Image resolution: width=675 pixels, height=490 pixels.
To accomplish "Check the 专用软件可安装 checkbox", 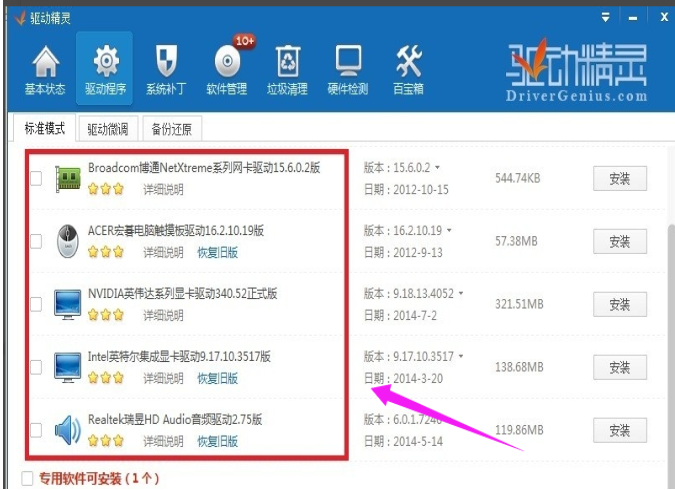I will tap(27, 478).
